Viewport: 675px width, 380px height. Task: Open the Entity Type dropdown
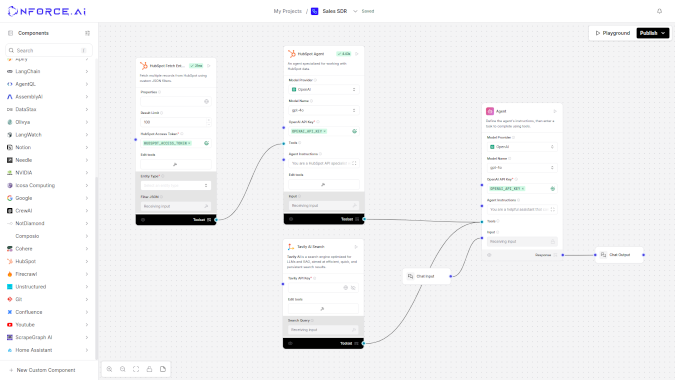pyautogui.click(x=176, y=185)
